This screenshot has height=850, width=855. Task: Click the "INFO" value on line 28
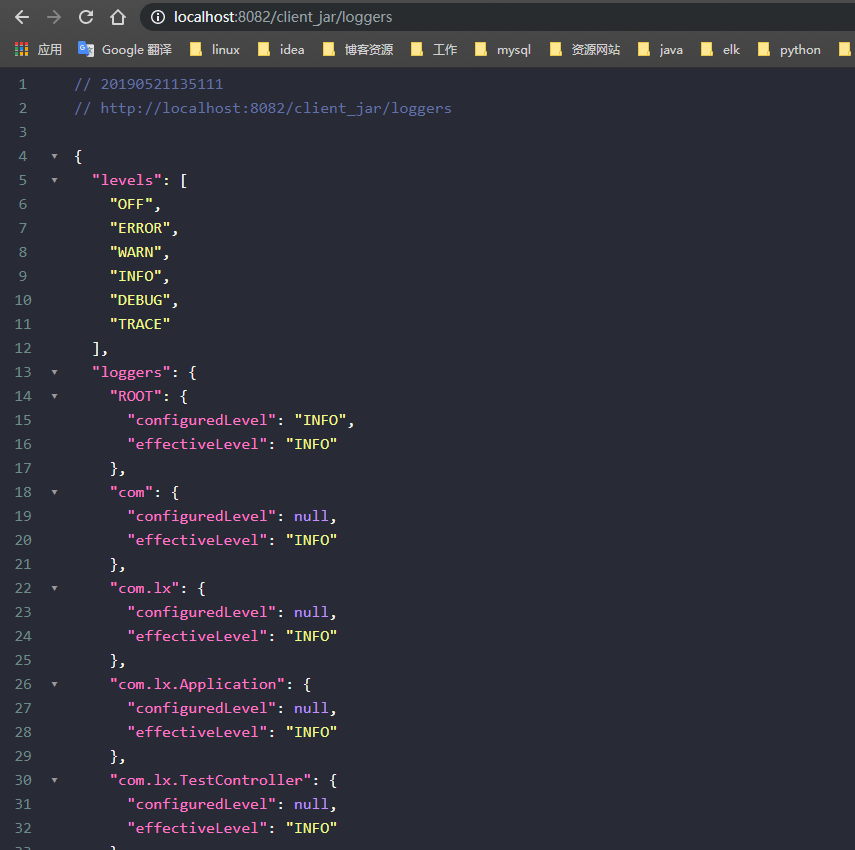point(311,732)
